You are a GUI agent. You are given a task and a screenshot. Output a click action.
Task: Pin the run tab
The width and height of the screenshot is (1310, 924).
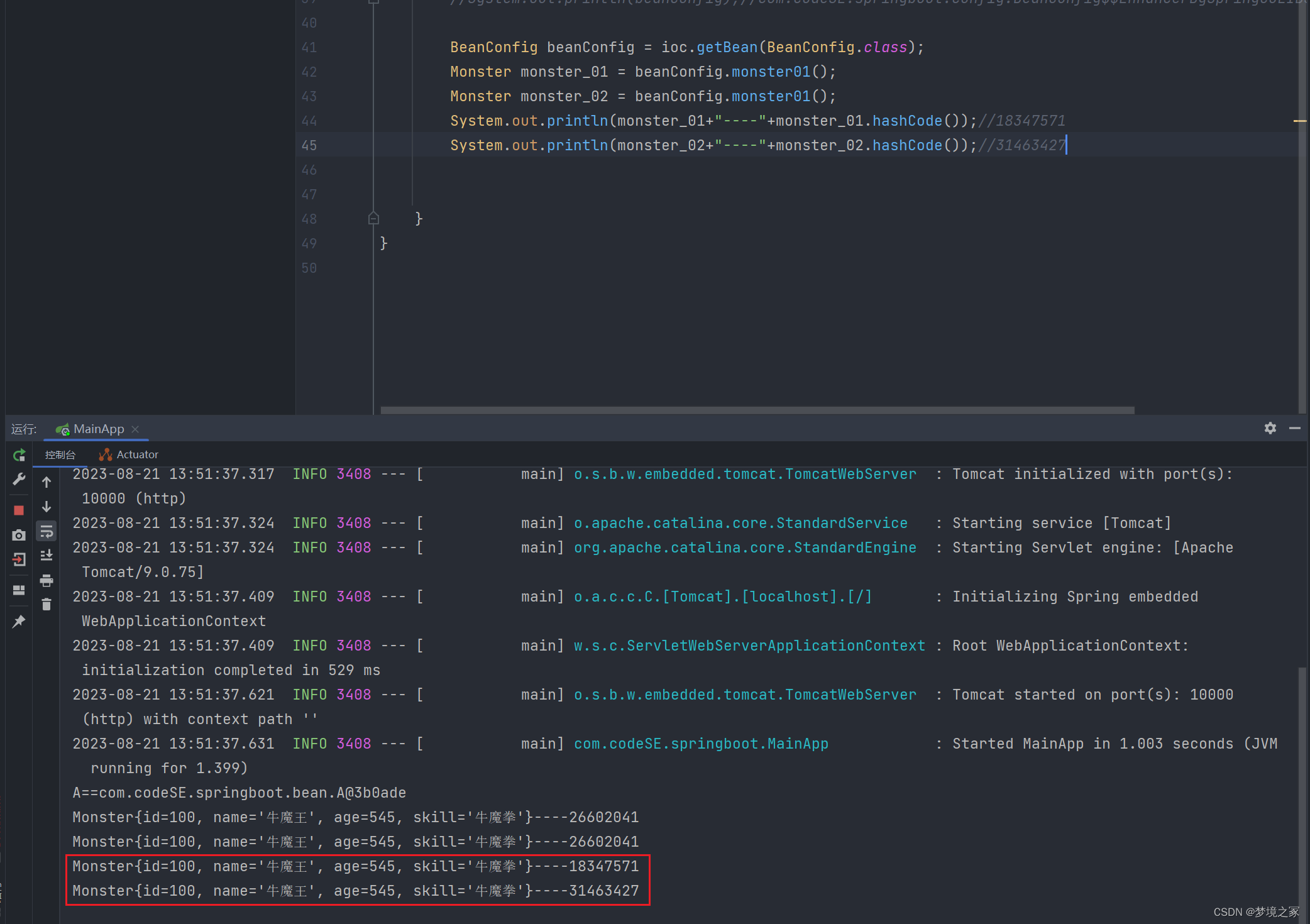(x=19, y=622)
